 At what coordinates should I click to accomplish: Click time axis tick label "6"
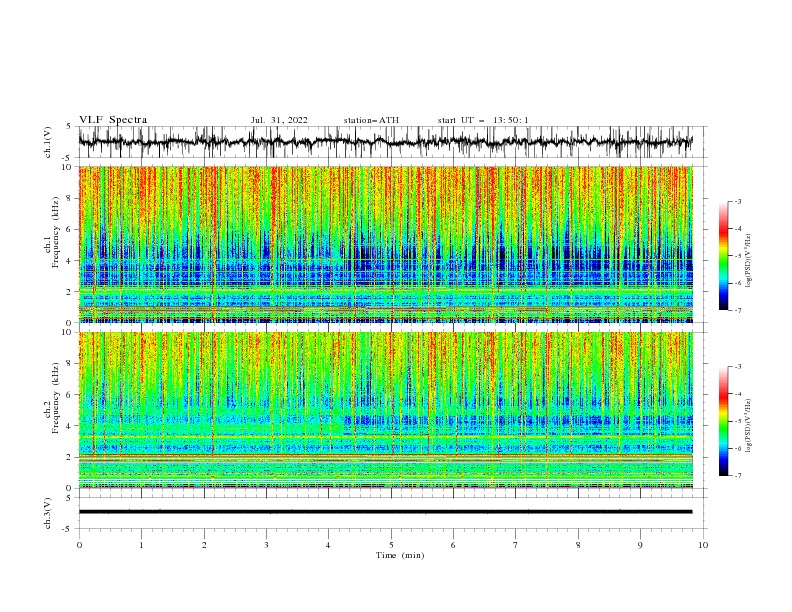454,545
